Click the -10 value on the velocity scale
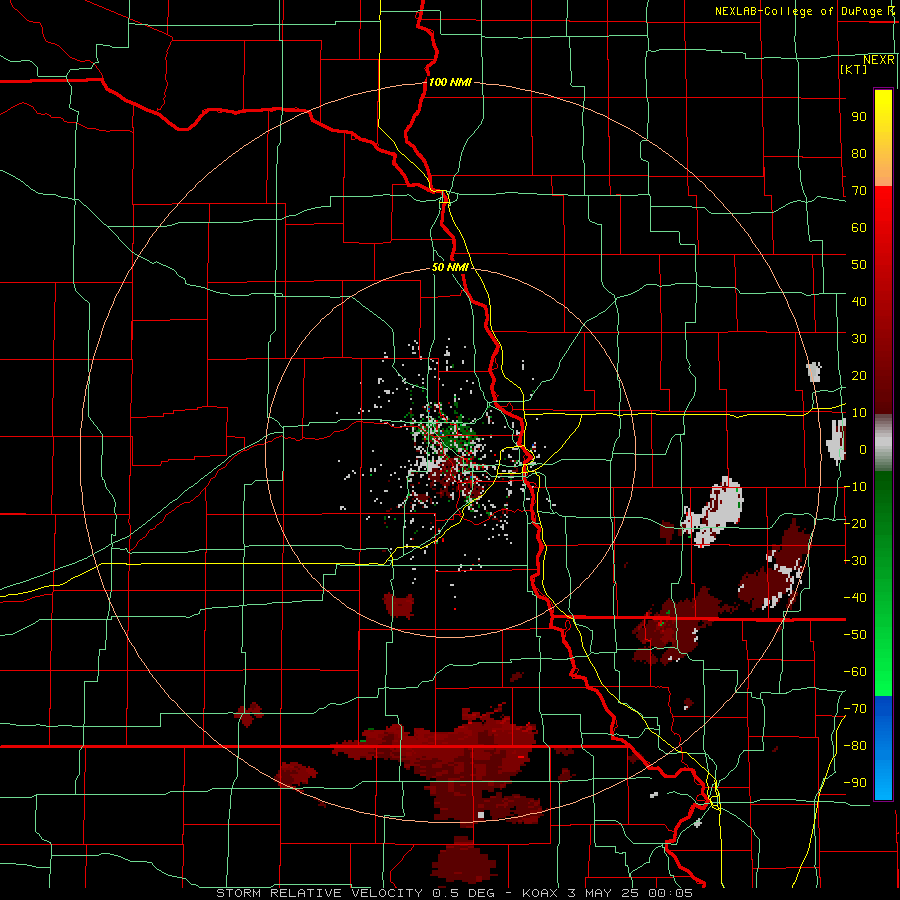This screenshot has width=900, height=900. [x=855, y=487]
